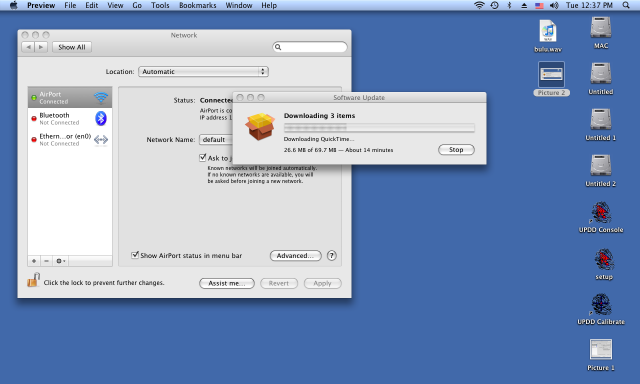
Task: Click the Revert button
Action: 279,283
